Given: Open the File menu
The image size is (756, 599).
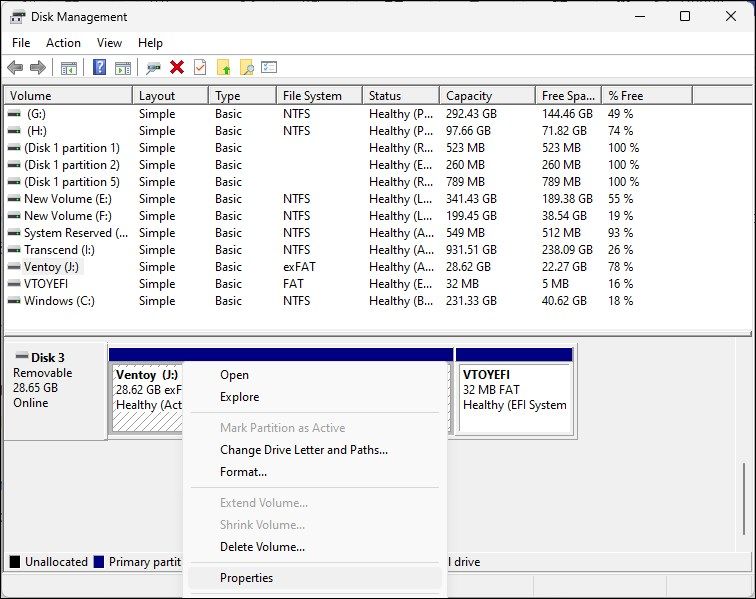Looking at the screenshot, I should [x=21, y=43].
